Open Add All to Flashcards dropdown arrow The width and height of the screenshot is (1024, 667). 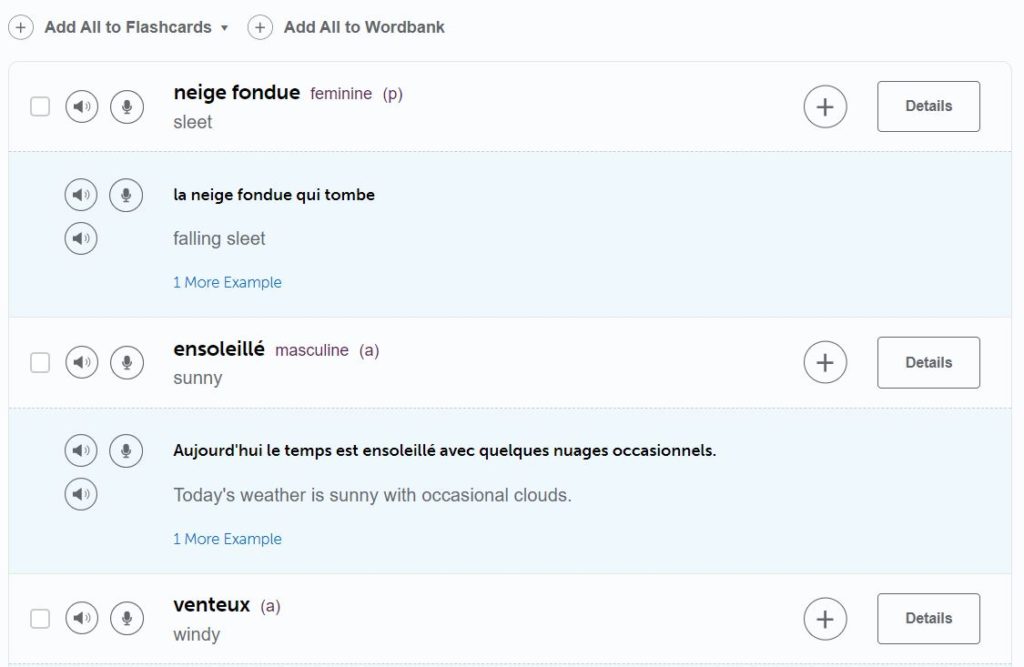225,28
